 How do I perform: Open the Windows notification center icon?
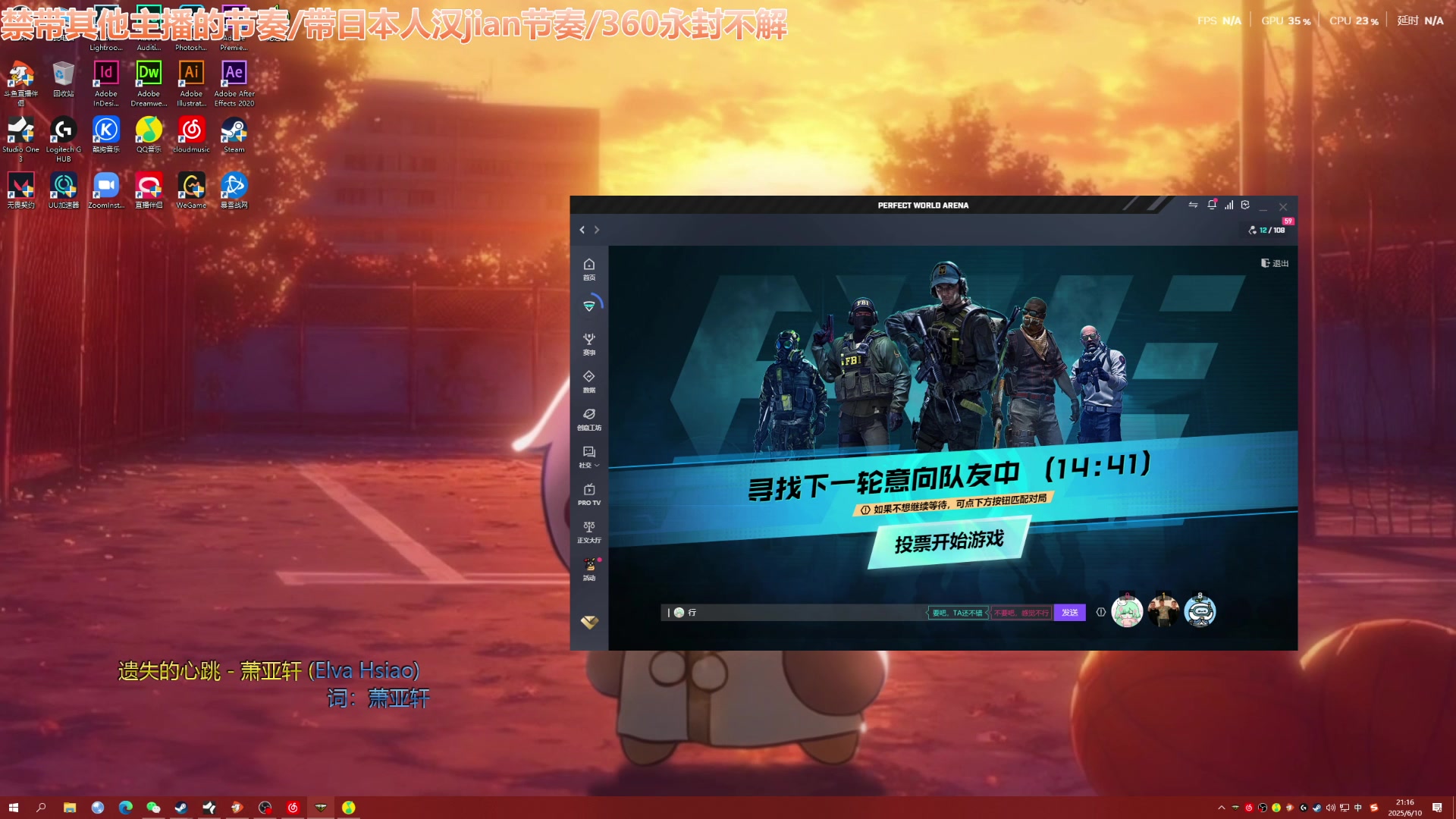coord(1437,808)
